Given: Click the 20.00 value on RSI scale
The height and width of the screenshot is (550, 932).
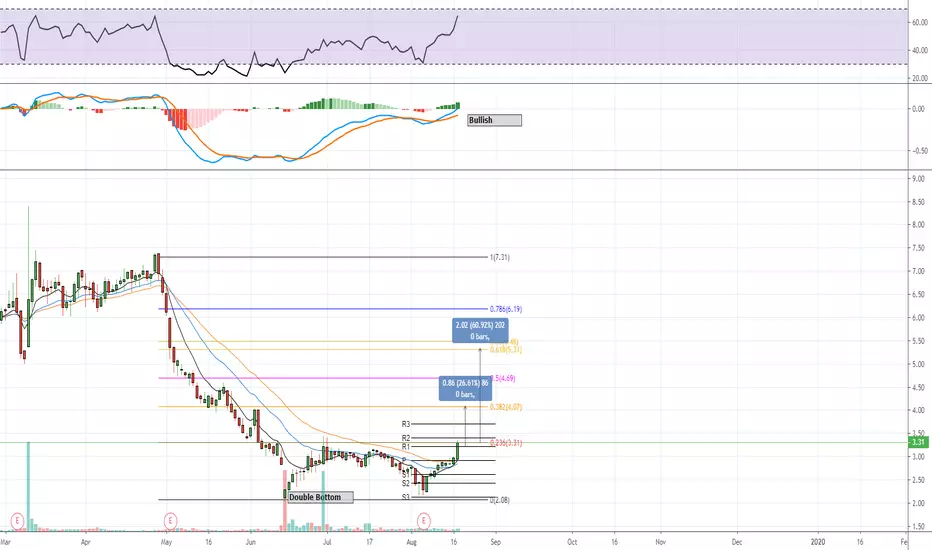Looking at the screenshot, I should click(920, 78).
